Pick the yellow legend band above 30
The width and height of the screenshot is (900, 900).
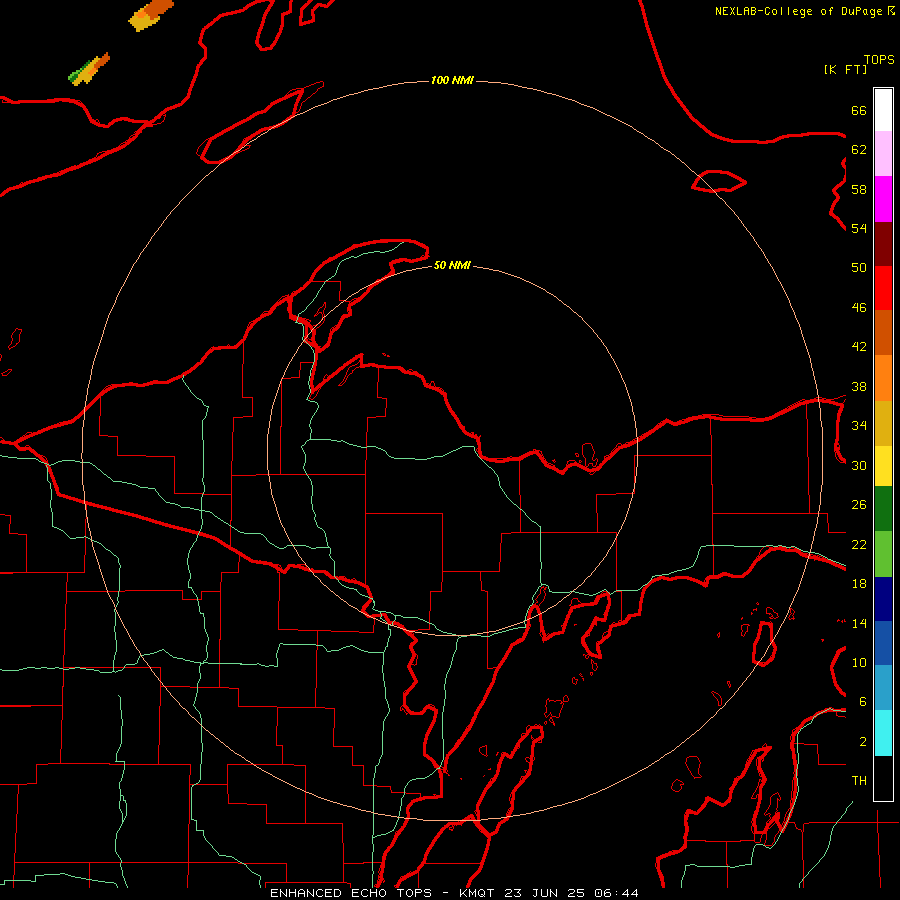[x=883, y=466]
